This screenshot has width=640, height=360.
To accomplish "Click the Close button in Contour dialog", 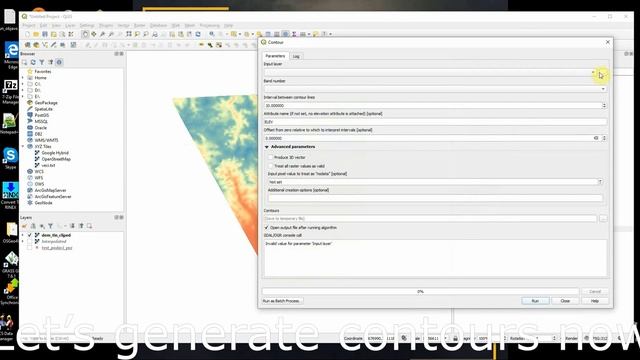I will tap(565, 301).
